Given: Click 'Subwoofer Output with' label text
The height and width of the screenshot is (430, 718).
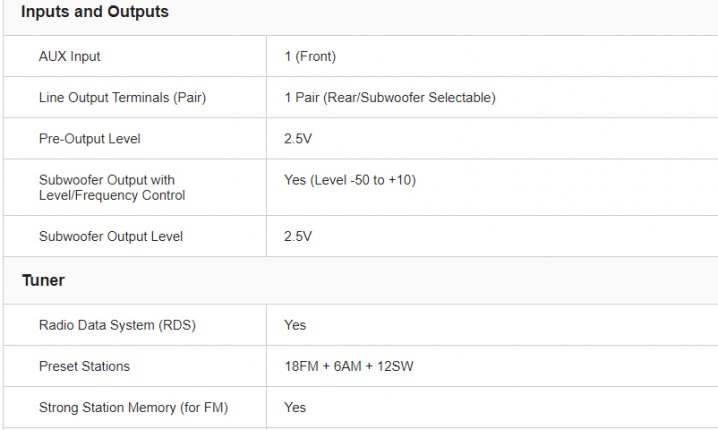Looking at the screenshot, I should coord(106,180).
